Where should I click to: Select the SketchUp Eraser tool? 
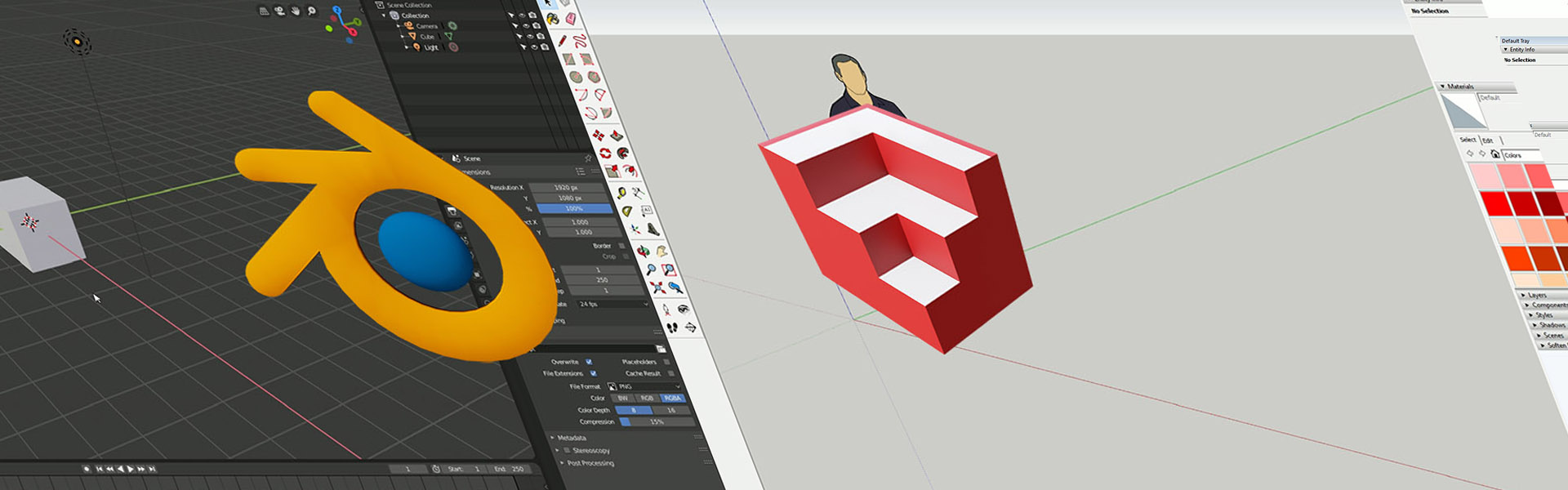point(570,19)
